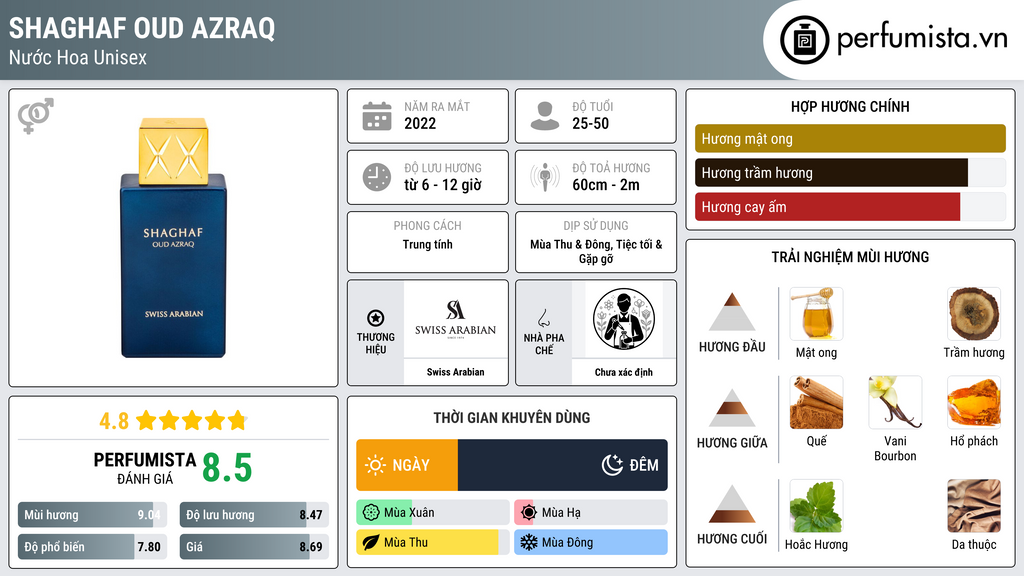Click the PERFUMISTA ĐÁNH GIÁ label

(x=144, y=468)
